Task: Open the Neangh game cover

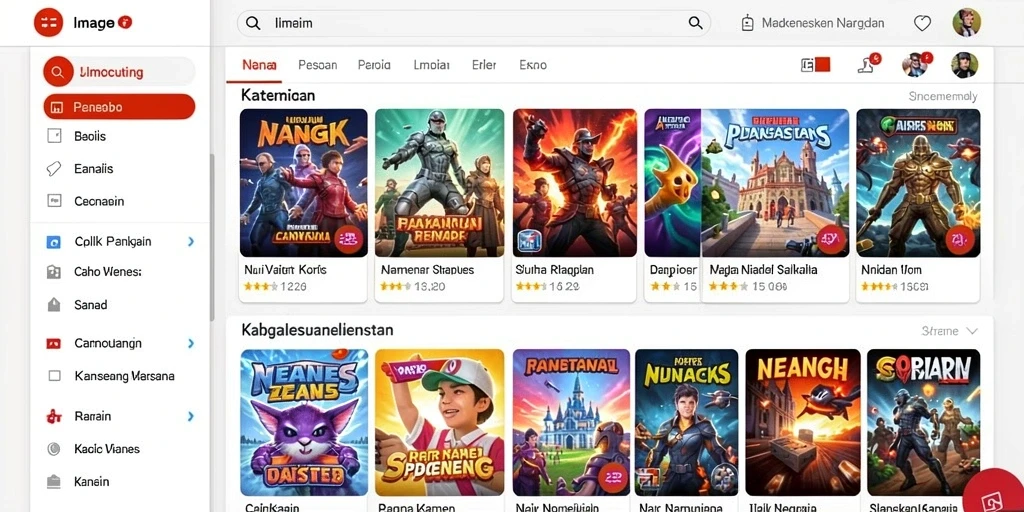Action: 803,423
